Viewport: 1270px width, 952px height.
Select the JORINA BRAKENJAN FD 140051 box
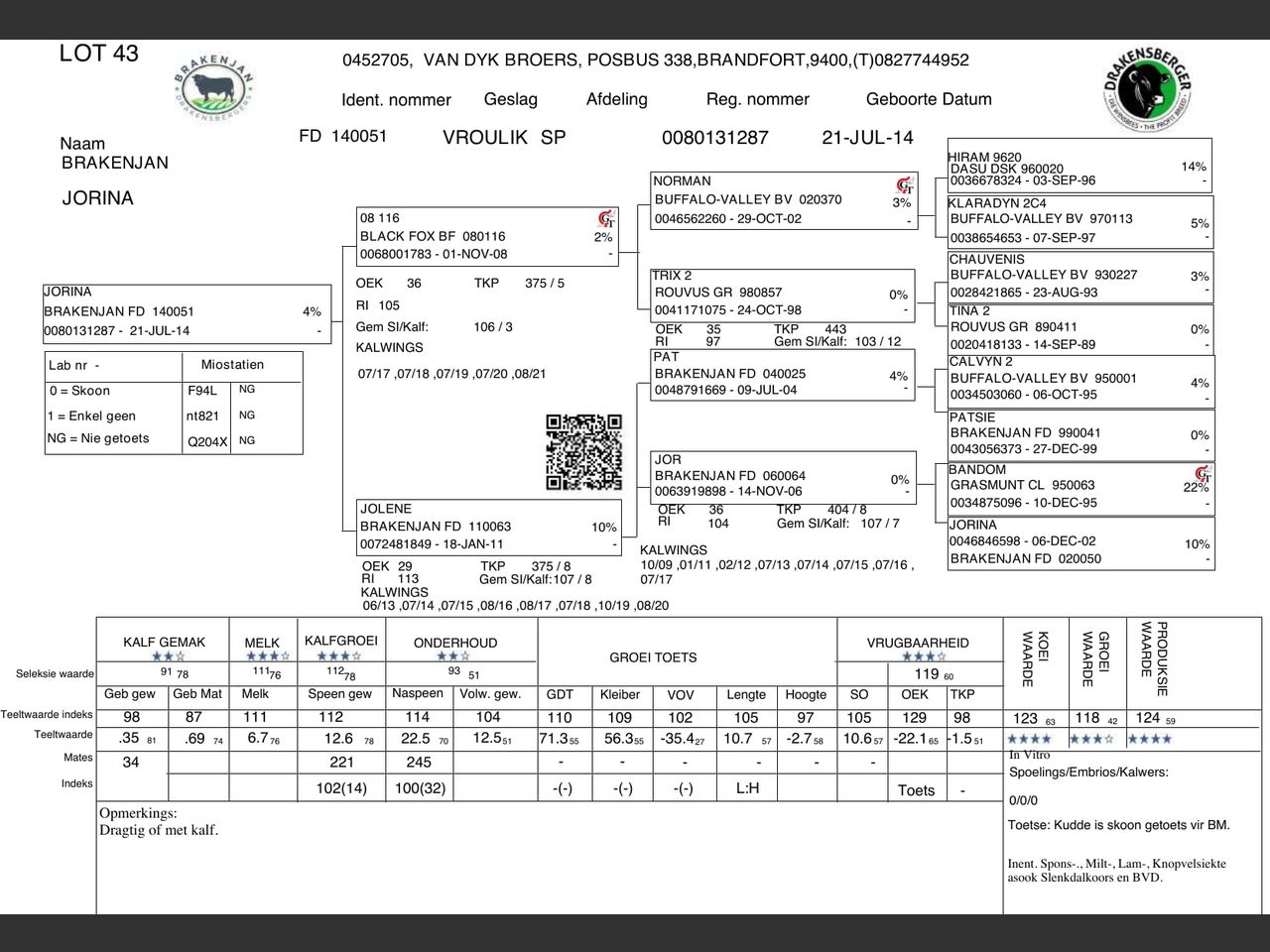[187, 314]
